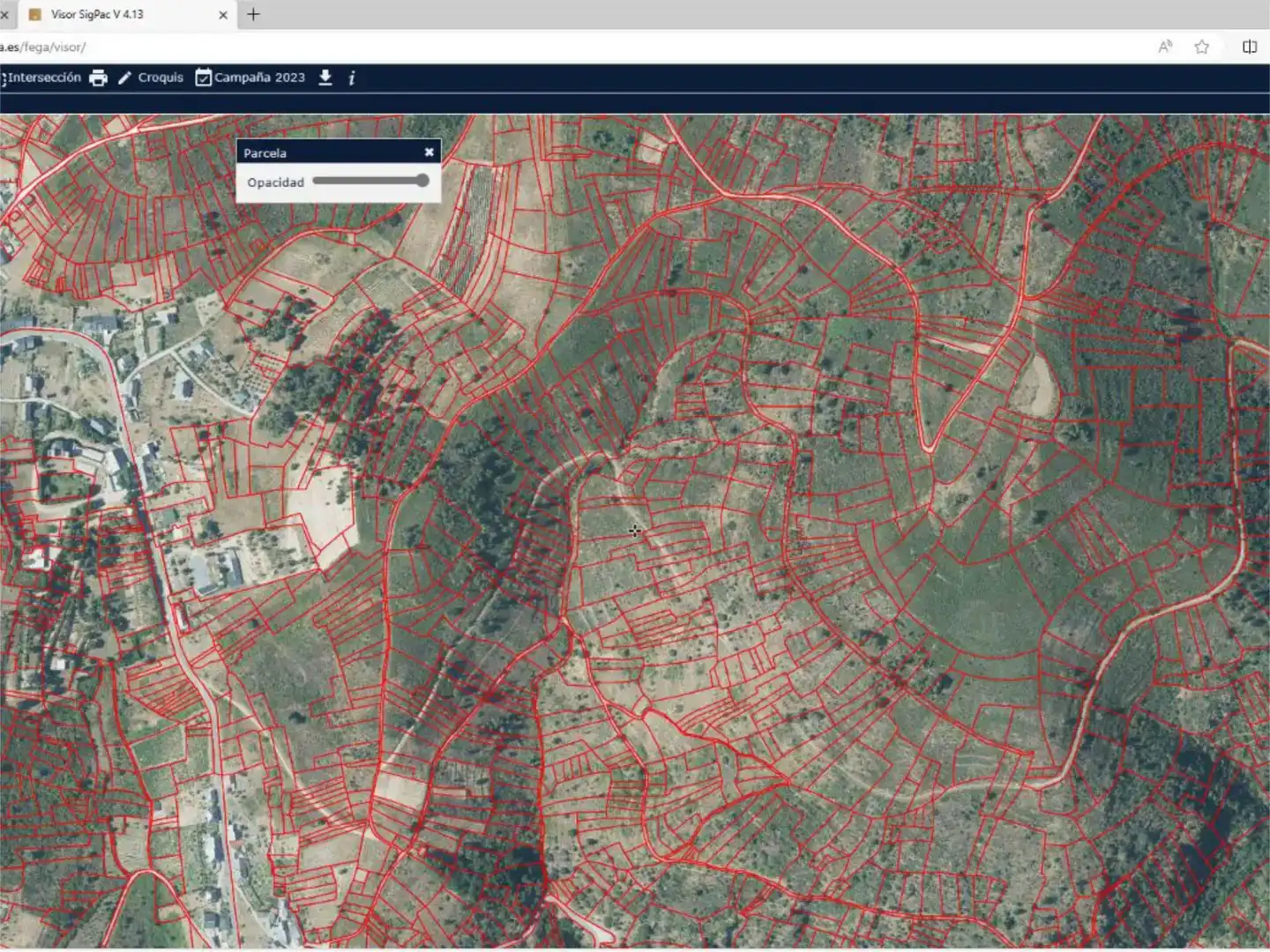
Task: Activate the Intersección tool
Action: pos(41,78)
